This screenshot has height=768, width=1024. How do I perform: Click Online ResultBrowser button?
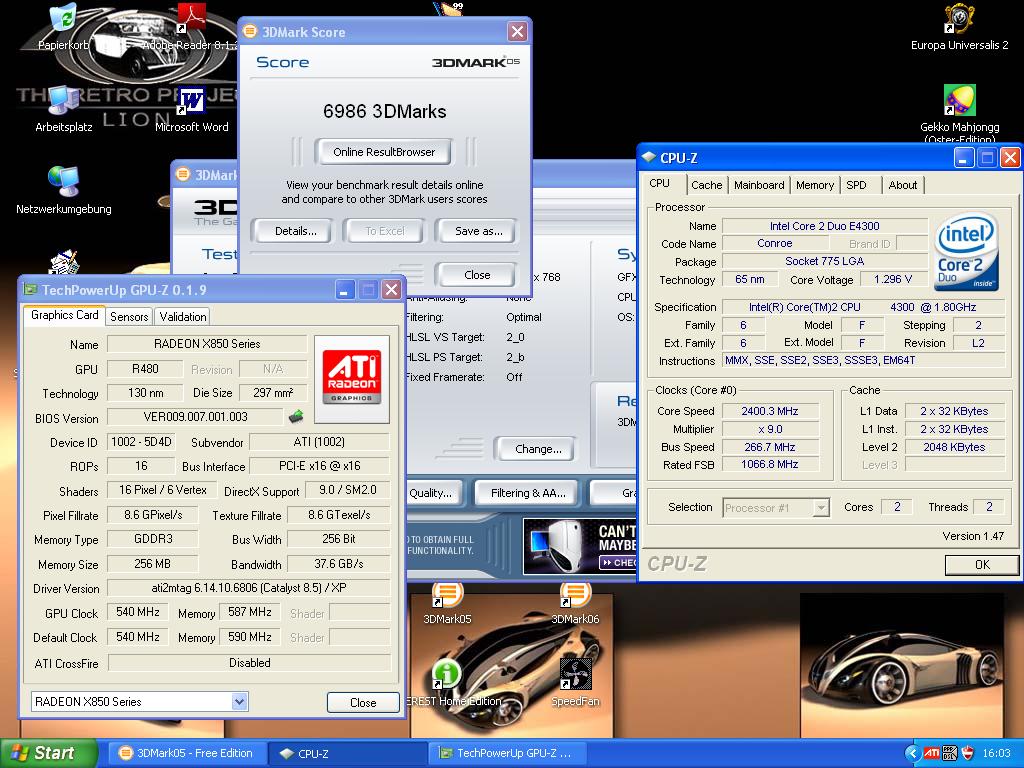pyautogui.click(x=384, y=152)
